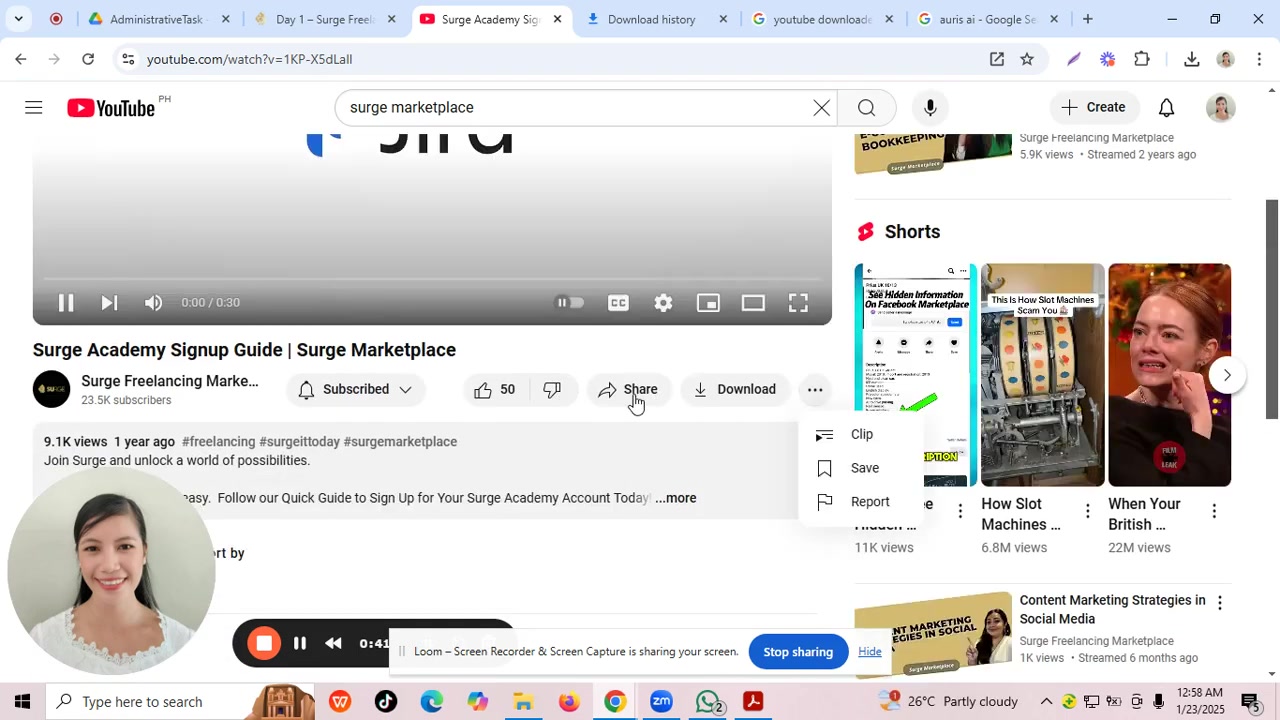
Task: Choose Save from the popup menu
Action: (861, 468)
